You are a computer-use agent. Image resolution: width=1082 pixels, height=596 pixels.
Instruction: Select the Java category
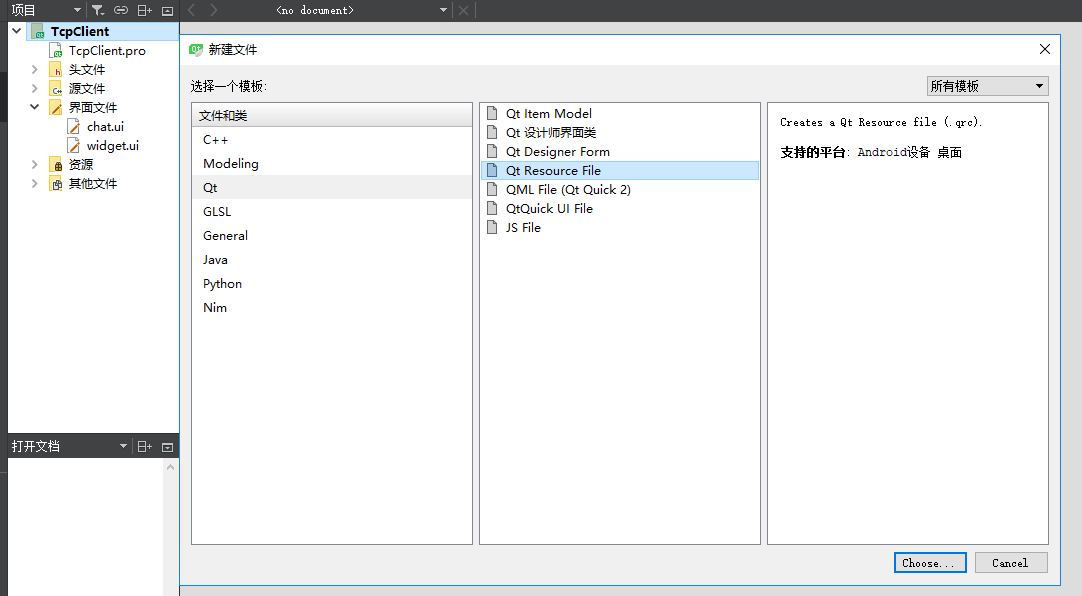click(x=332, y=259)
